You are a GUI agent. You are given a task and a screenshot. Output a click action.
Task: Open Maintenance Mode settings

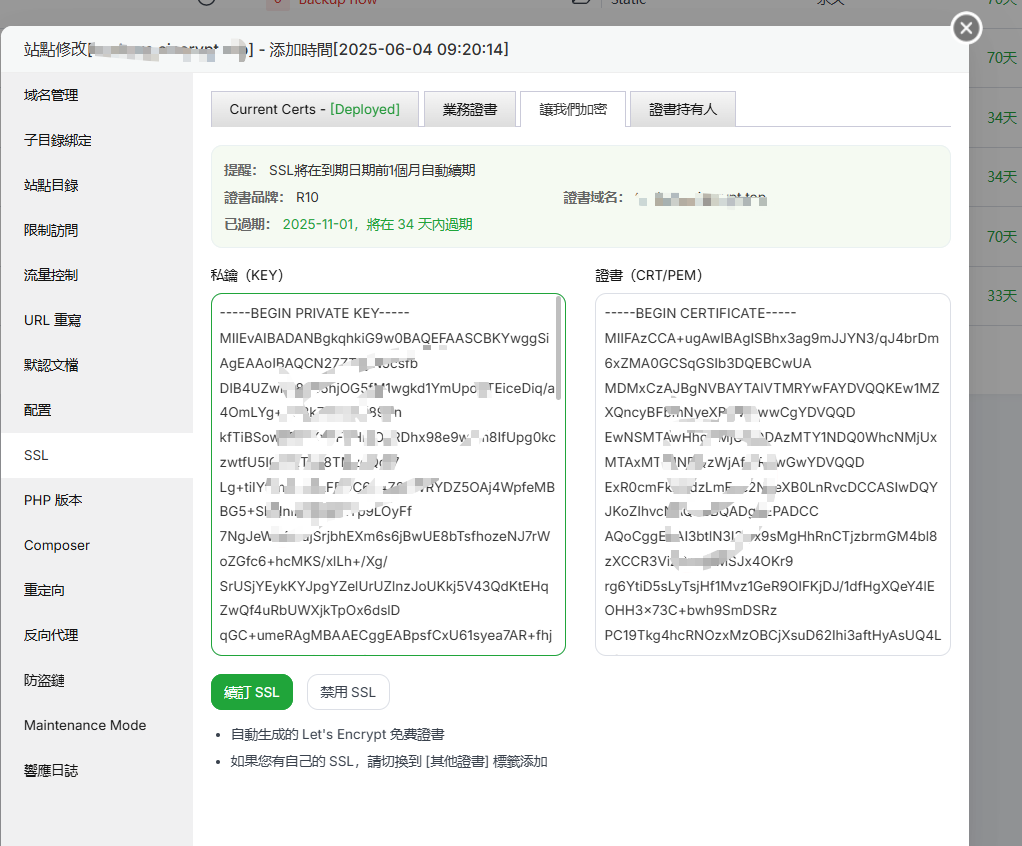85,726
